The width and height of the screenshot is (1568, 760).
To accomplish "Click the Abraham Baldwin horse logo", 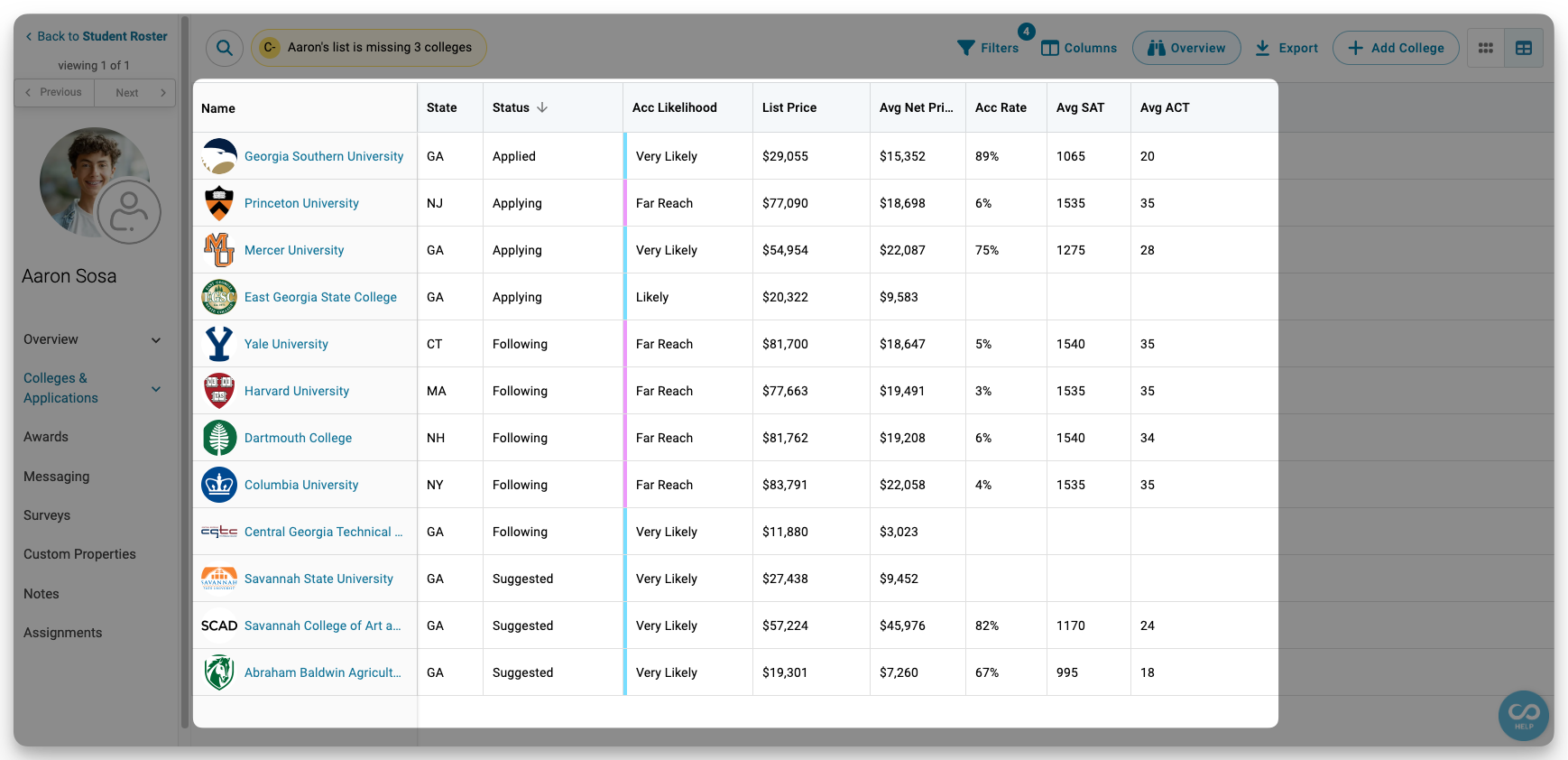I will tap(219, 672).
